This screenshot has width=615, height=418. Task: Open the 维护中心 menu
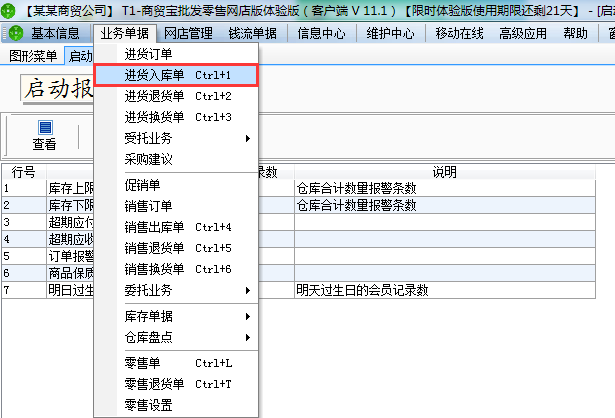[x=390, y=34]
